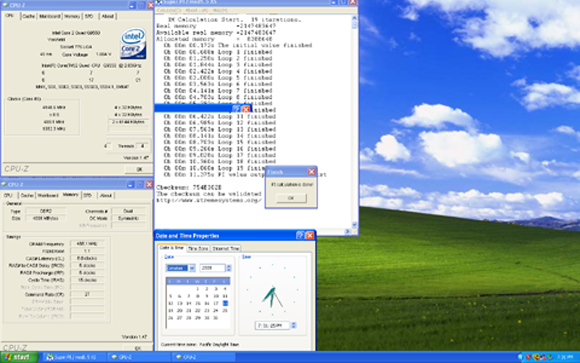Click the 'Loop 1 finished' log line
580x363 pixels.
click(x=218, y=52)
